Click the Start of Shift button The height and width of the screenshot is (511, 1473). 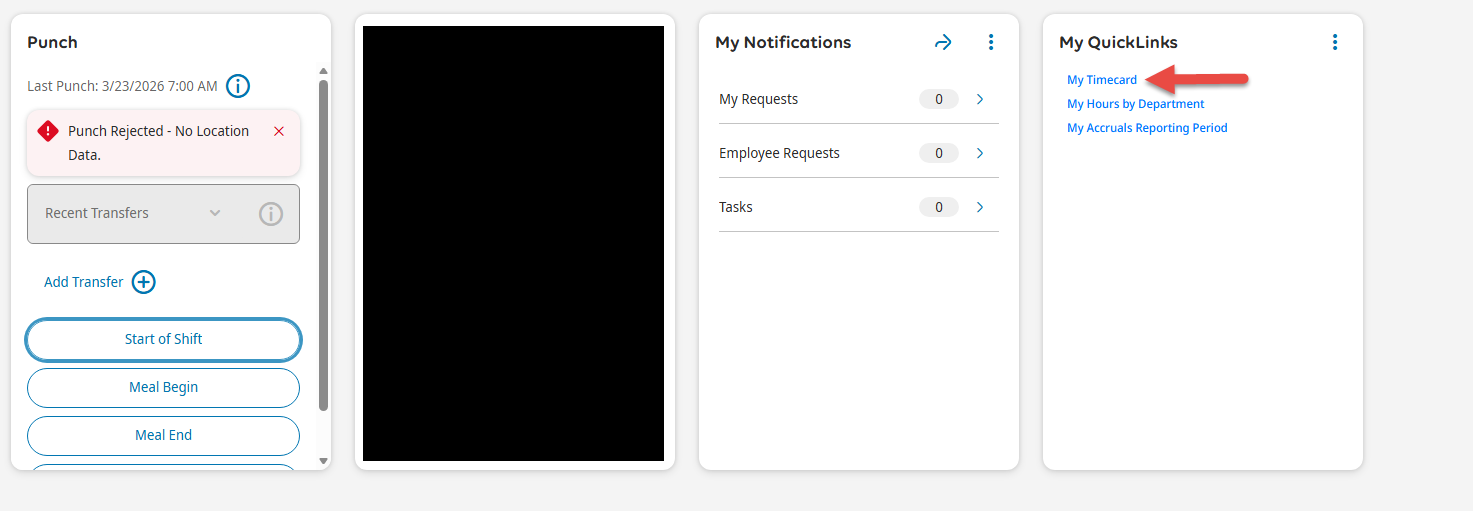click(x=163, y=339)
